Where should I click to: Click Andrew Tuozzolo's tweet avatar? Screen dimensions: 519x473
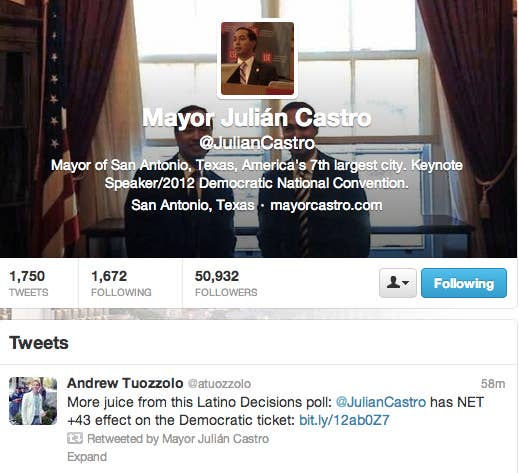pyautogui.click(x=33, y=401)
